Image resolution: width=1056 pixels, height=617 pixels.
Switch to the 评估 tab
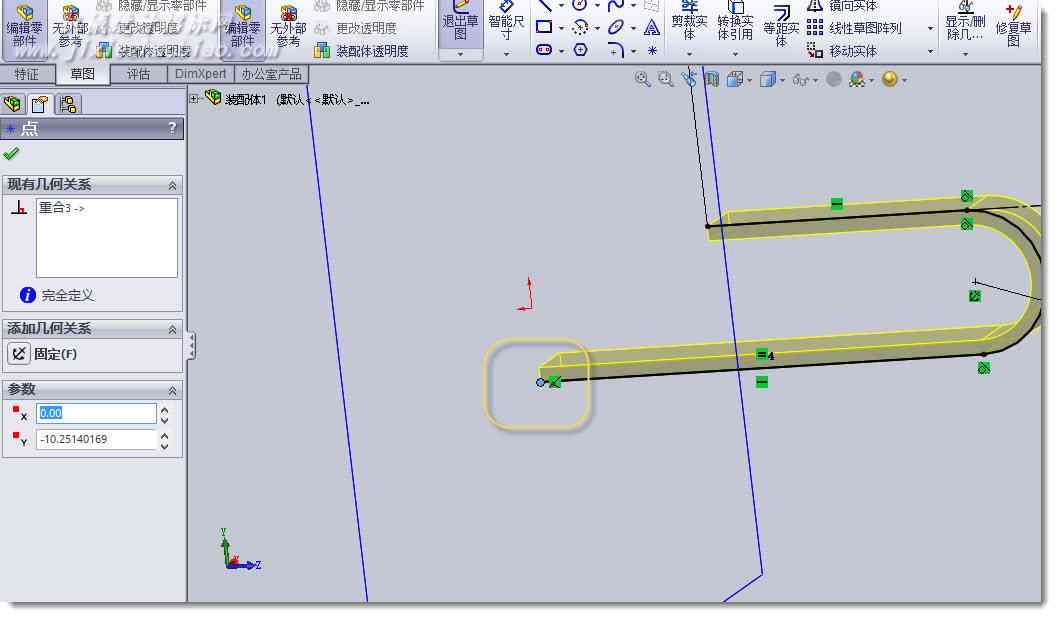(x=138, y=74)
